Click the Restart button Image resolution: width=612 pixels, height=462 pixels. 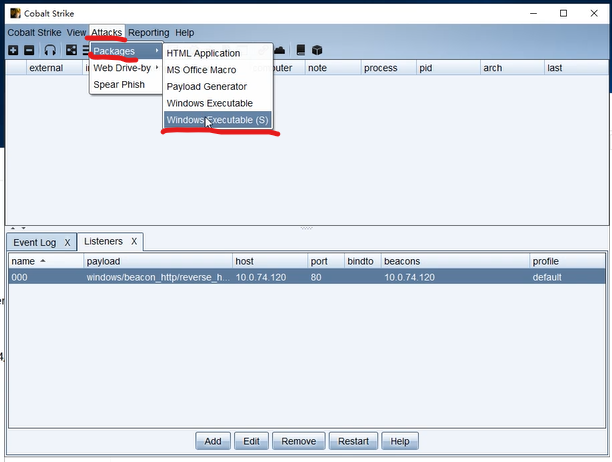(x=353, y=441)
